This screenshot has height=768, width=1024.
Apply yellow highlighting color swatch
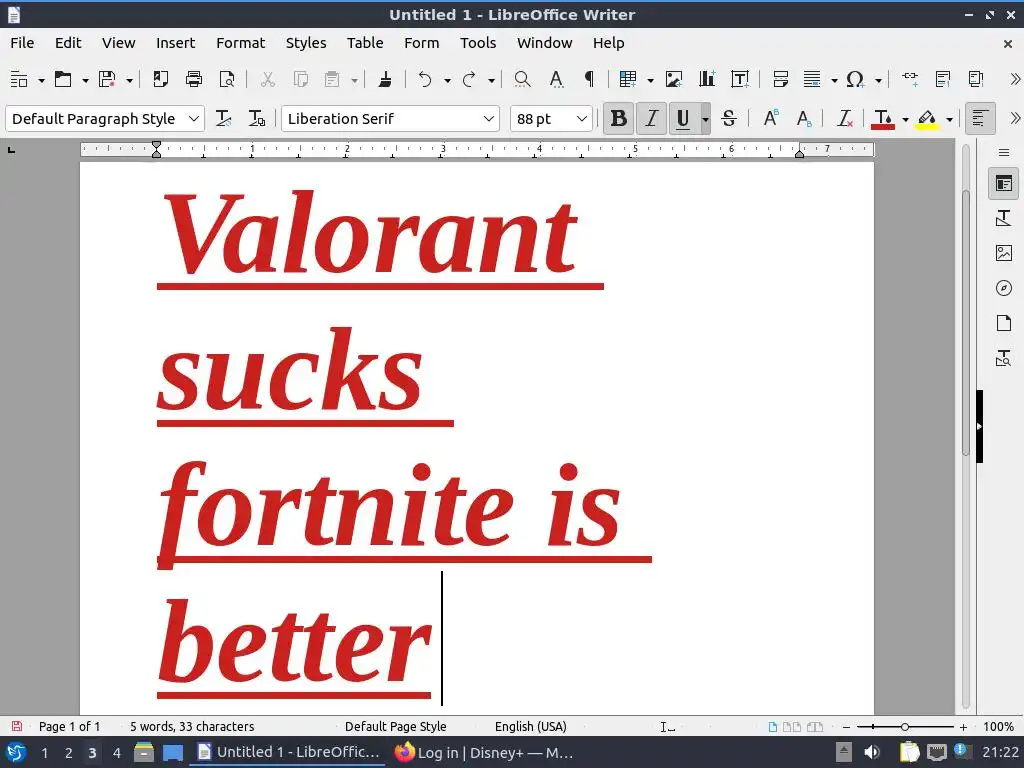pyautogui.click(x=927, y=119)
